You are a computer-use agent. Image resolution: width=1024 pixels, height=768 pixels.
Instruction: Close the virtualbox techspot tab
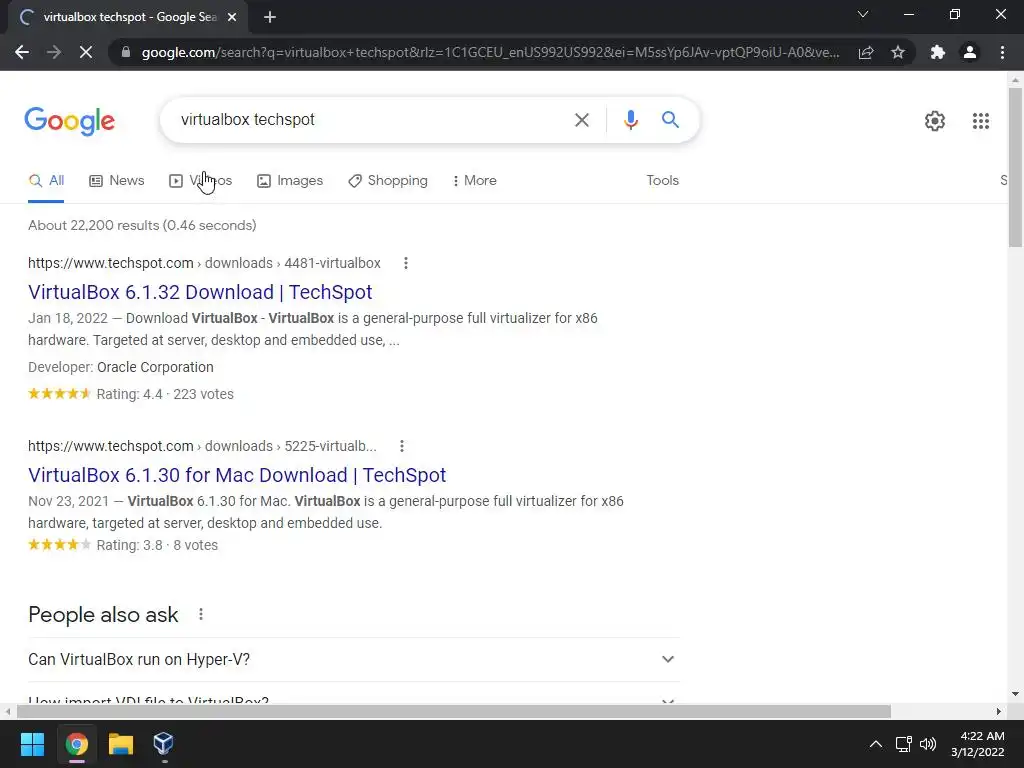point(232,17)
